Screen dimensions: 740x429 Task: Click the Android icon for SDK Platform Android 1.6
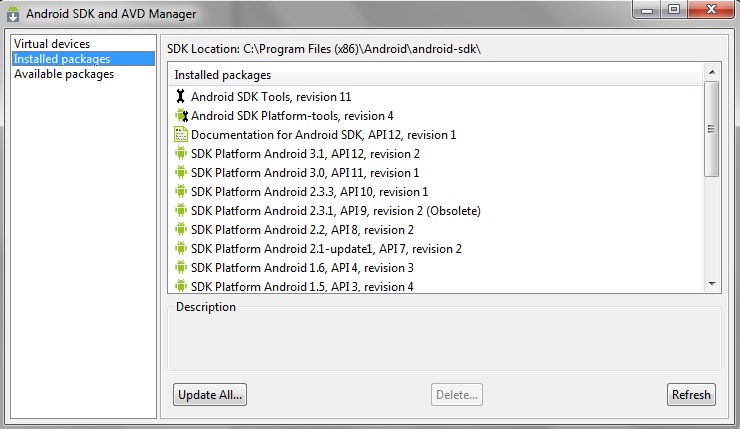(181, 267)
